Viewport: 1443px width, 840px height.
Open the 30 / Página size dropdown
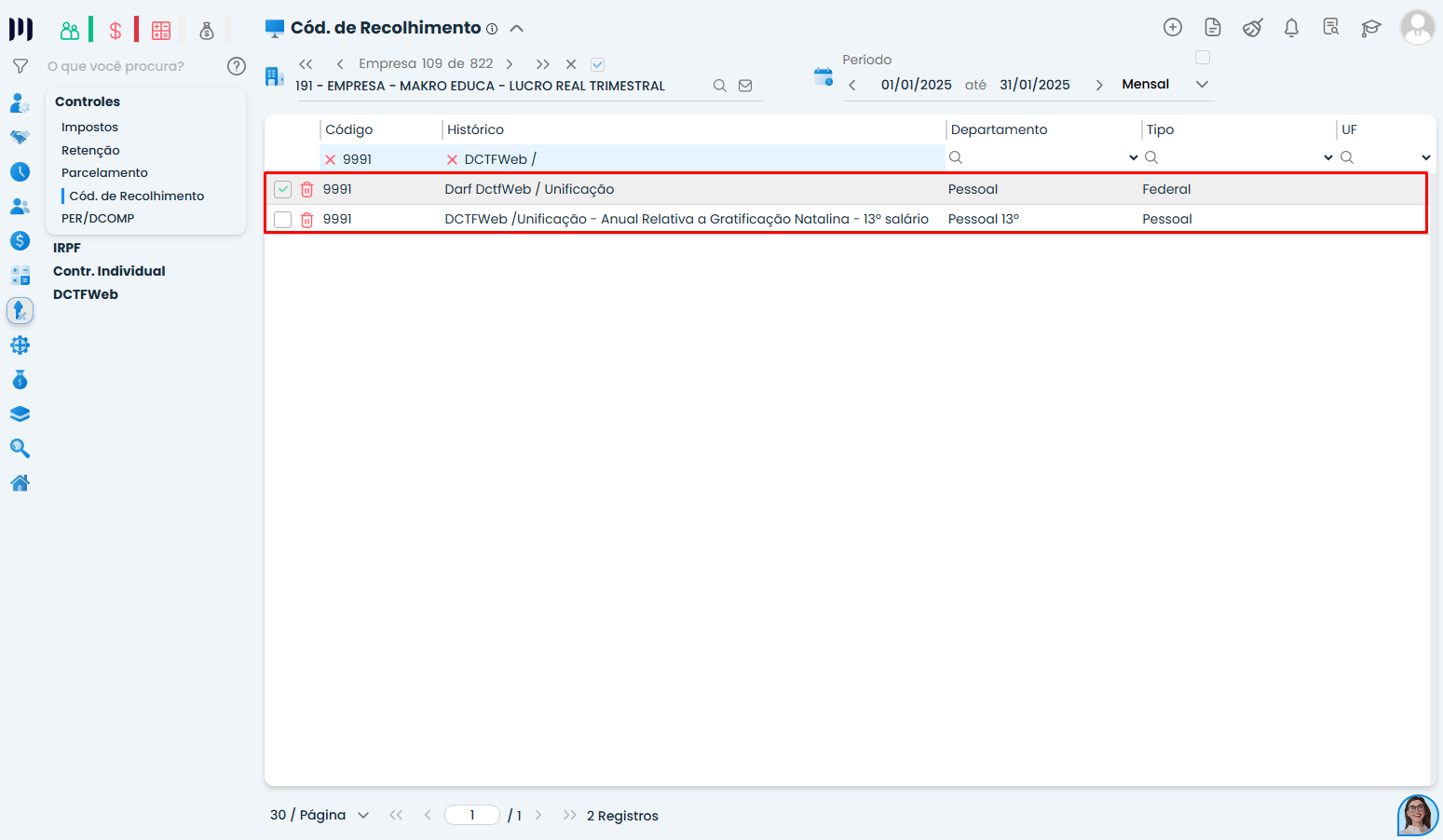click(363, 816)
